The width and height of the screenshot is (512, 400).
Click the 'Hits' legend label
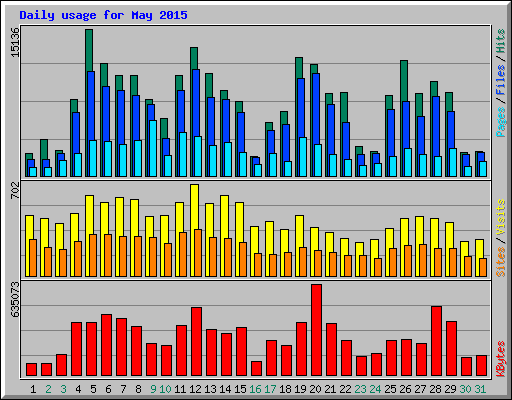click(501, 41)
